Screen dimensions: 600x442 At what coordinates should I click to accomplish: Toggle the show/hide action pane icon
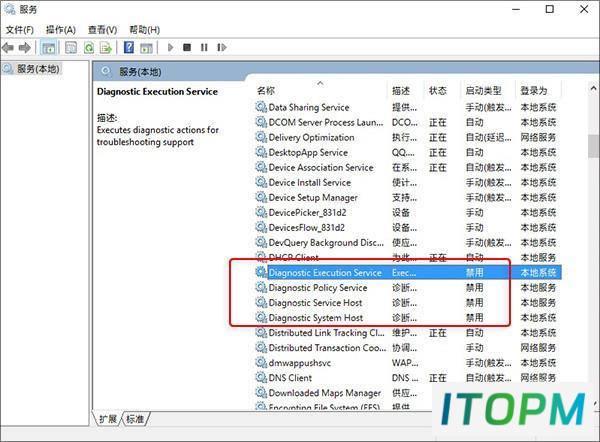[x=146, y=48]
